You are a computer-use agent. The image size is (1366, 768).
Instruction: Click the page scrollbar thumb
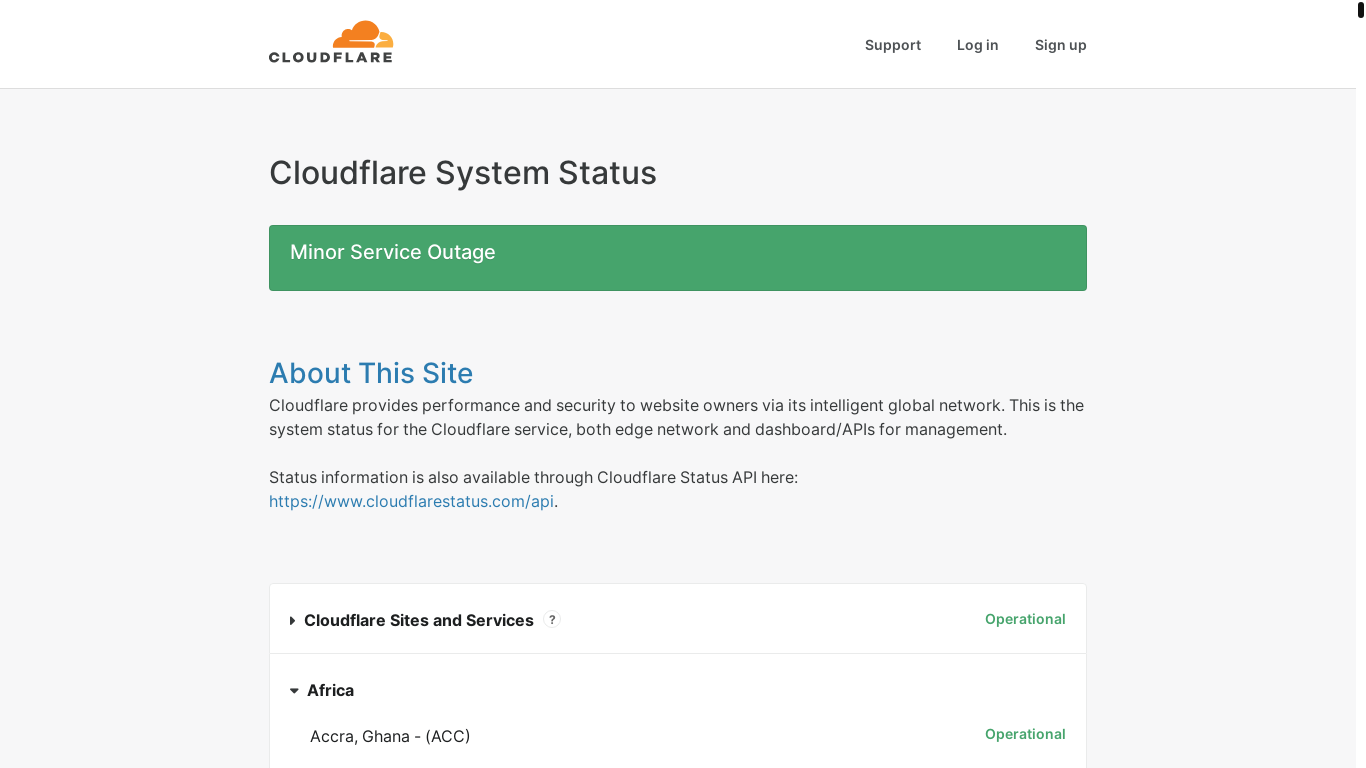point(1360,11)
